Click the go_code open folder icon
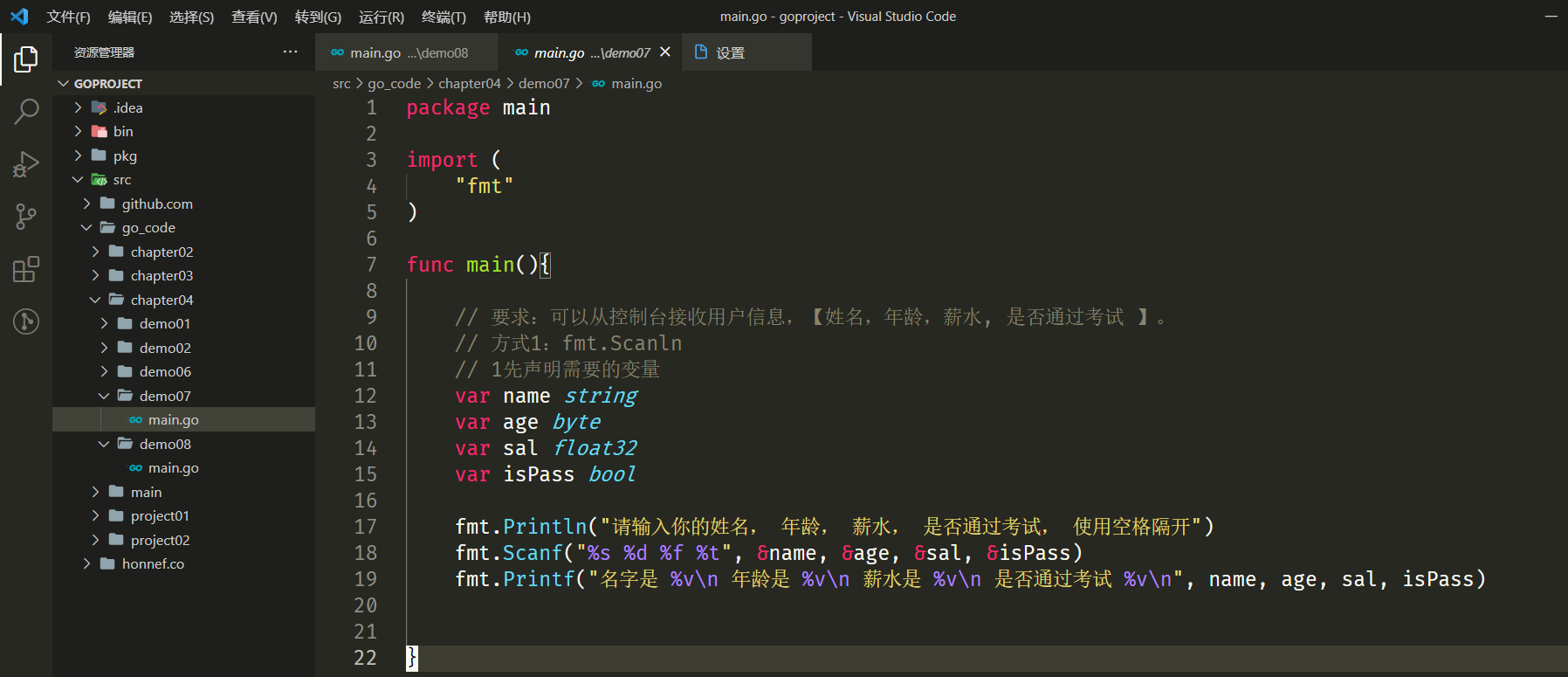1568x677 pixels. click(x=107, y=228)
